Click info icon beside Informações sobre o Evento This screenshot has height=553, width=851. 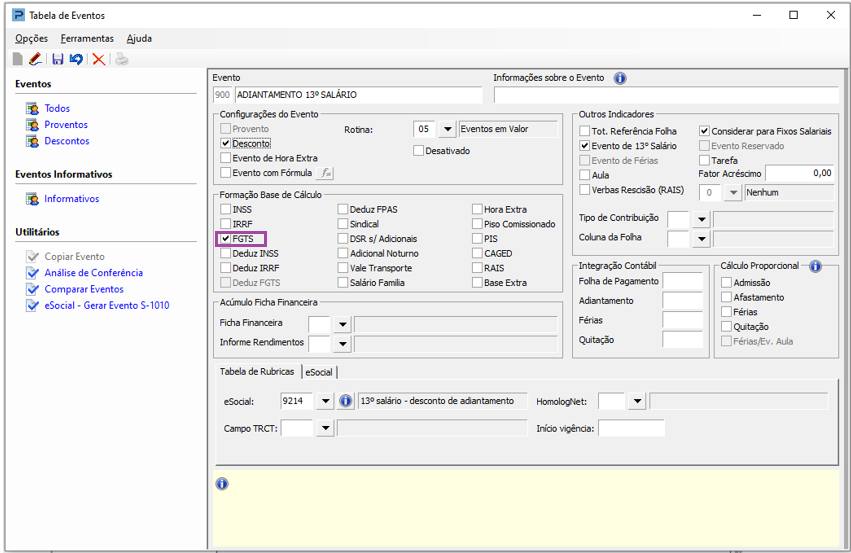point(620,78)
